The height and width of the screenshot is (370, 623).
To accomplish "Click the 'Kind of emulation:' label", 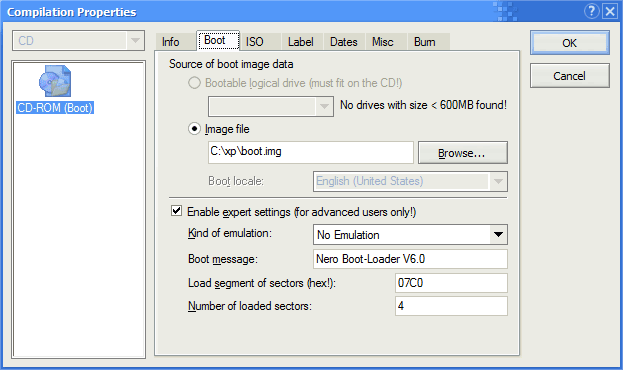I will pyautogui.click(x=230, y=233).
